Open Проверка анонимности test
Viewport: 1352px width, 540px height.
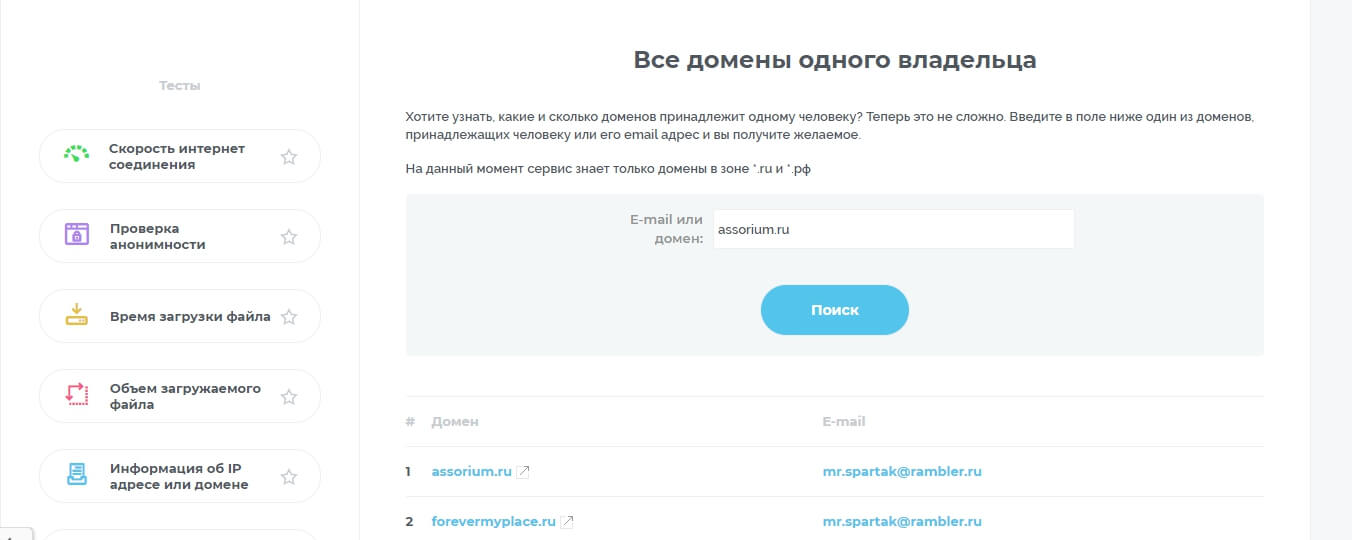pos(180,236)
